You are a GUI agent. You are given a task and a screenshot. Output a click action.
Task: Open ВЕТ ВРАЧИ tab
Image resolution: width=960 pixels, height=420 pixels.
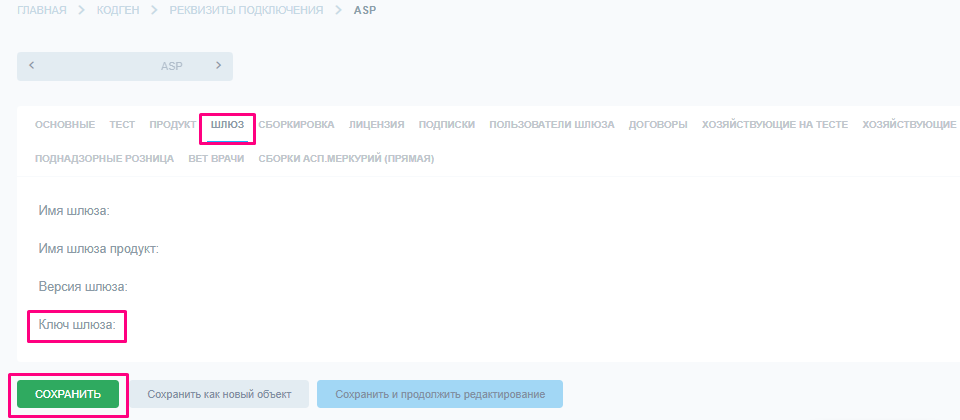tap(216, 159)
